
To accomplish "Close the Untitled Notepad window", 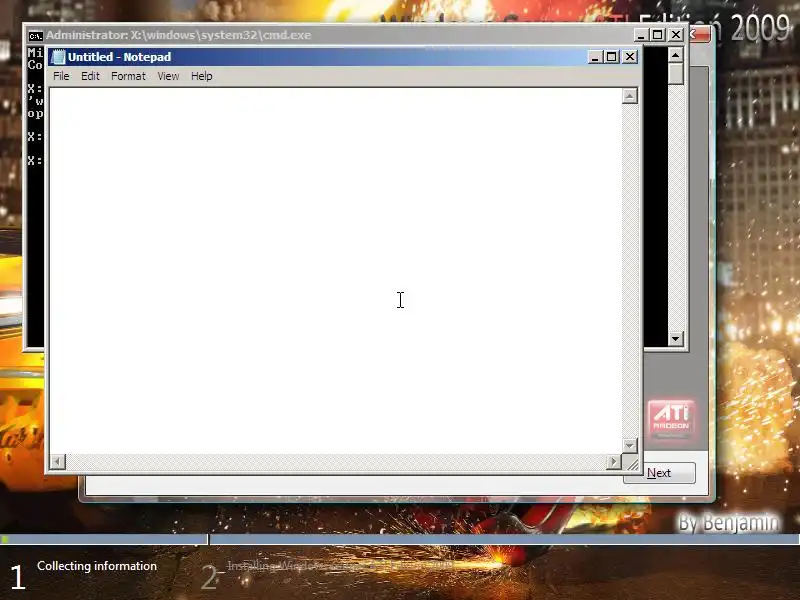I will (x=630, y=57).
